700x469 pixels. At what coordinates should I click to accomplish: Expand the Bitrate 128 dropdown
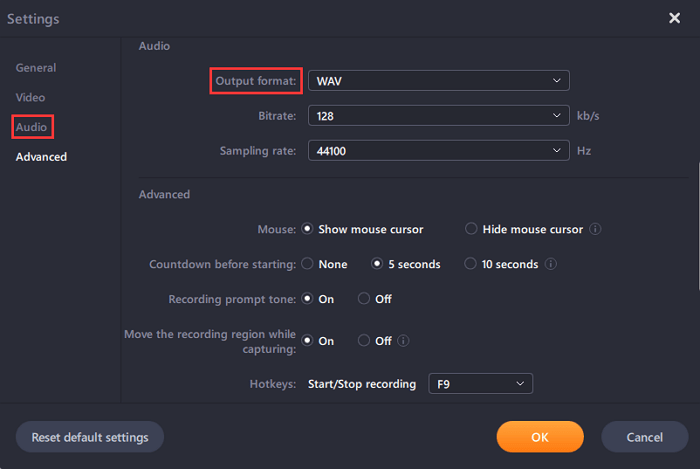[438, 116]
